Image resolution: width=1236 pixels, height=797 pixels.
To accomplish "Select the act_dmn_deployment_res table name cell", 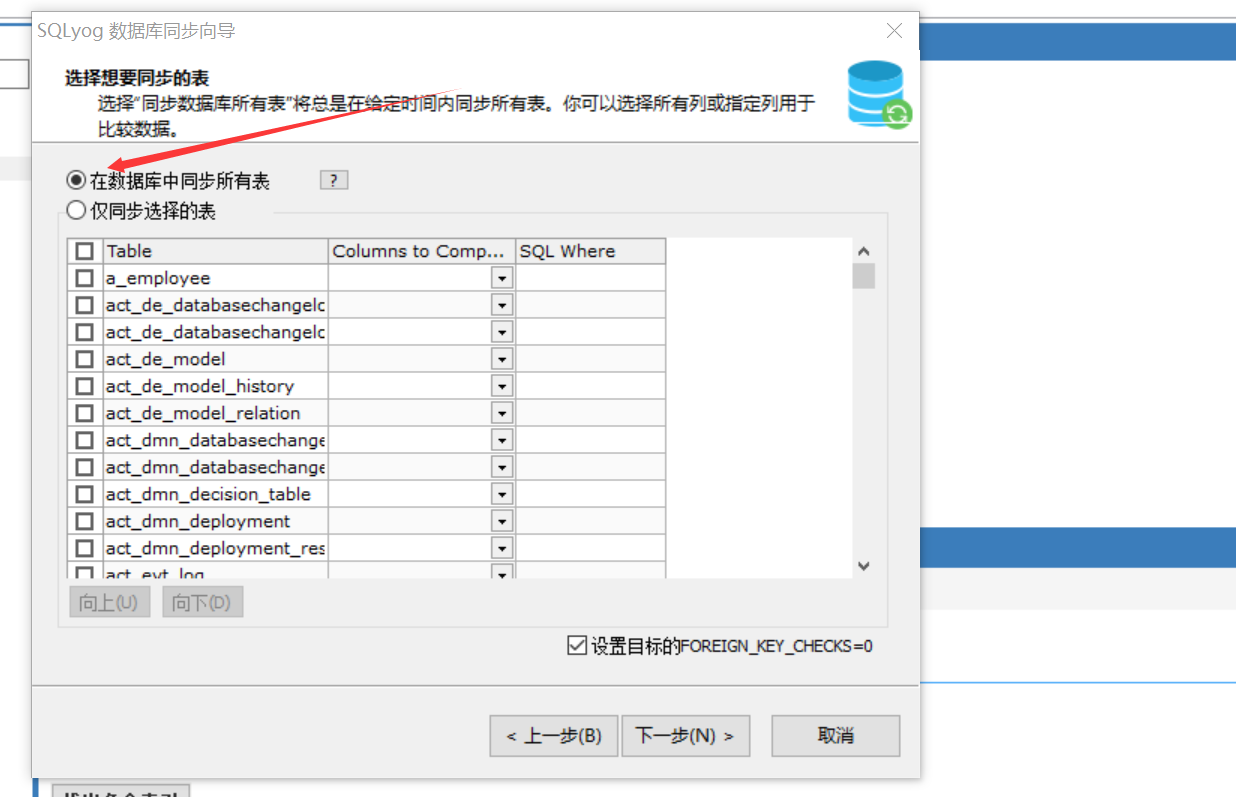I will pos(215,548).
